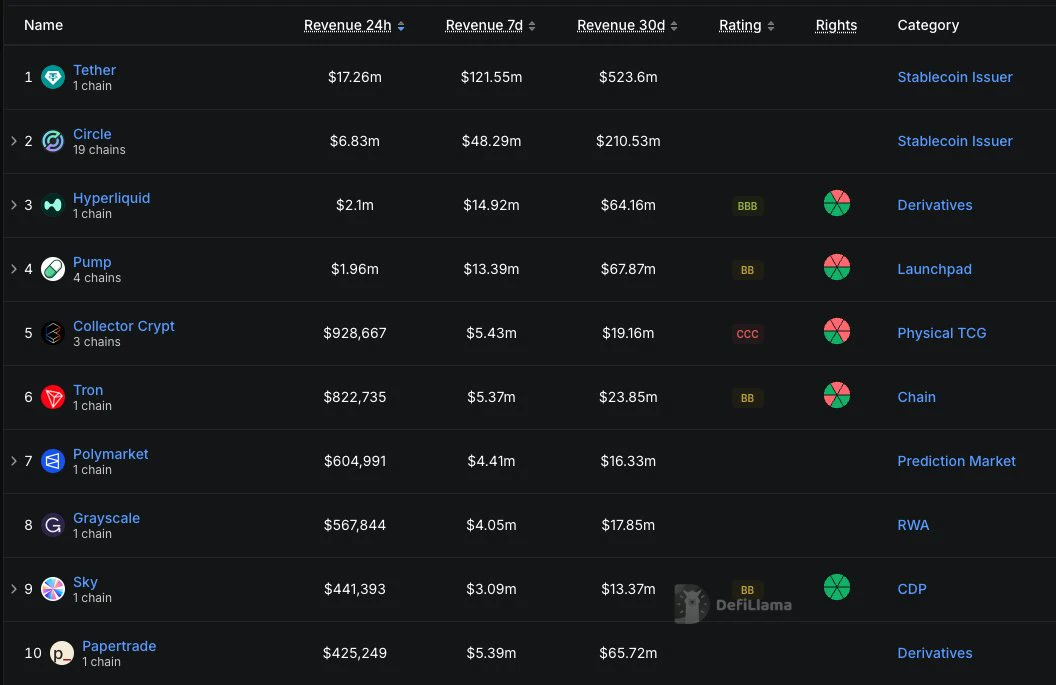Image resolution: width=1056 pixels, height=685 pixels.
Task: Expand the Sky row chevron
Action: [x=13, y=589]
